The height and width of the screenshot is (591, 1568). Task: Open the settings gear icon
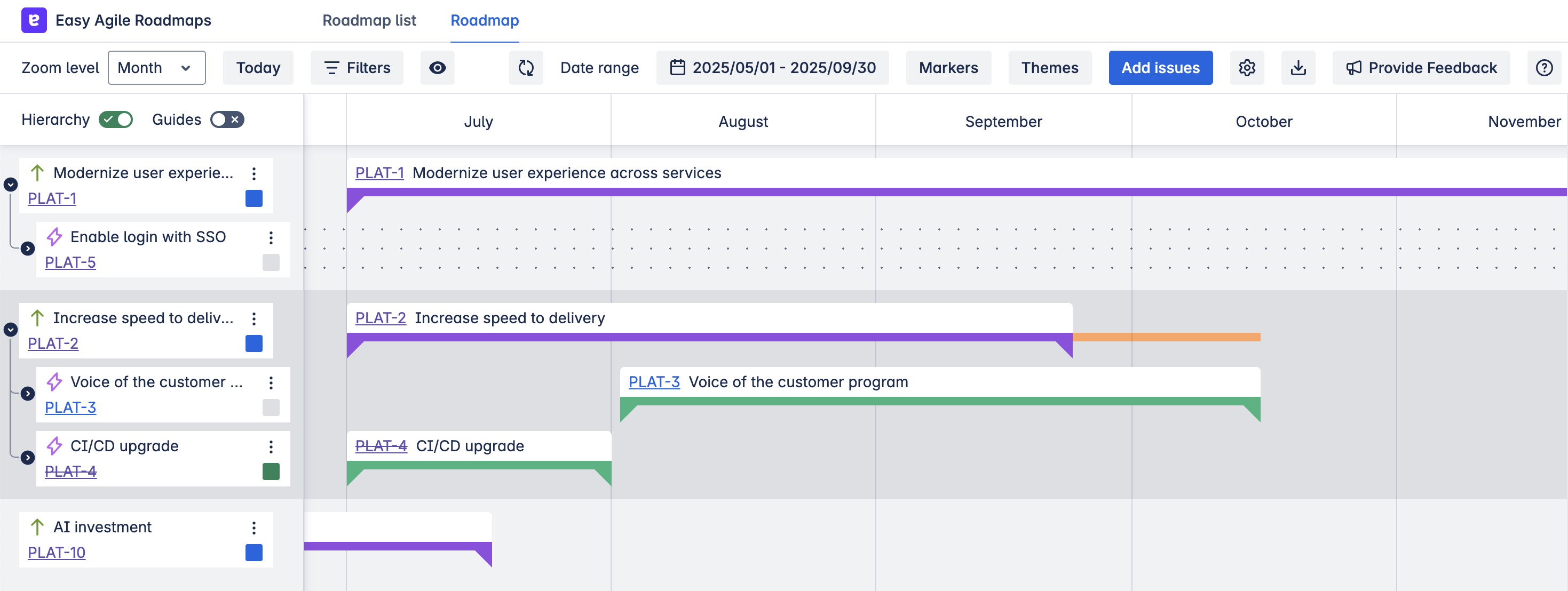pyautogui.click(x=1247, y=68)
